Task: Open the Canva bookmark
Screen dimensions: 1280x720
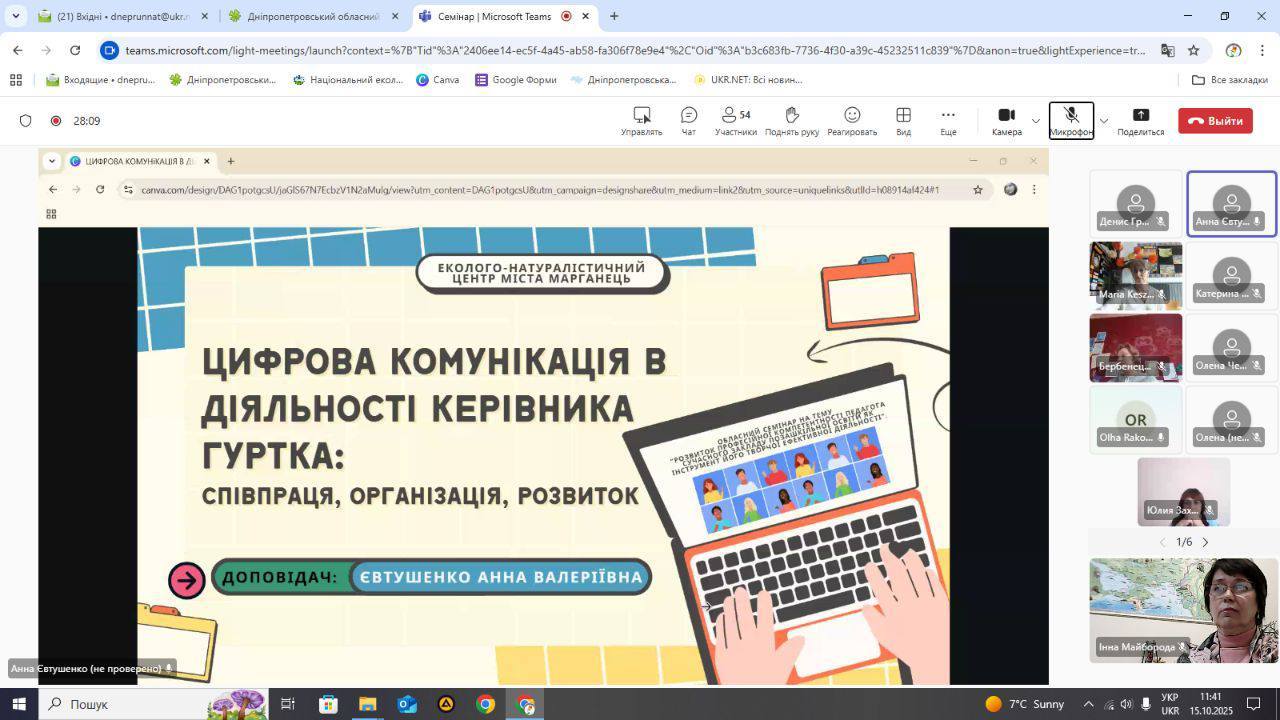Action: click(437, 80)
